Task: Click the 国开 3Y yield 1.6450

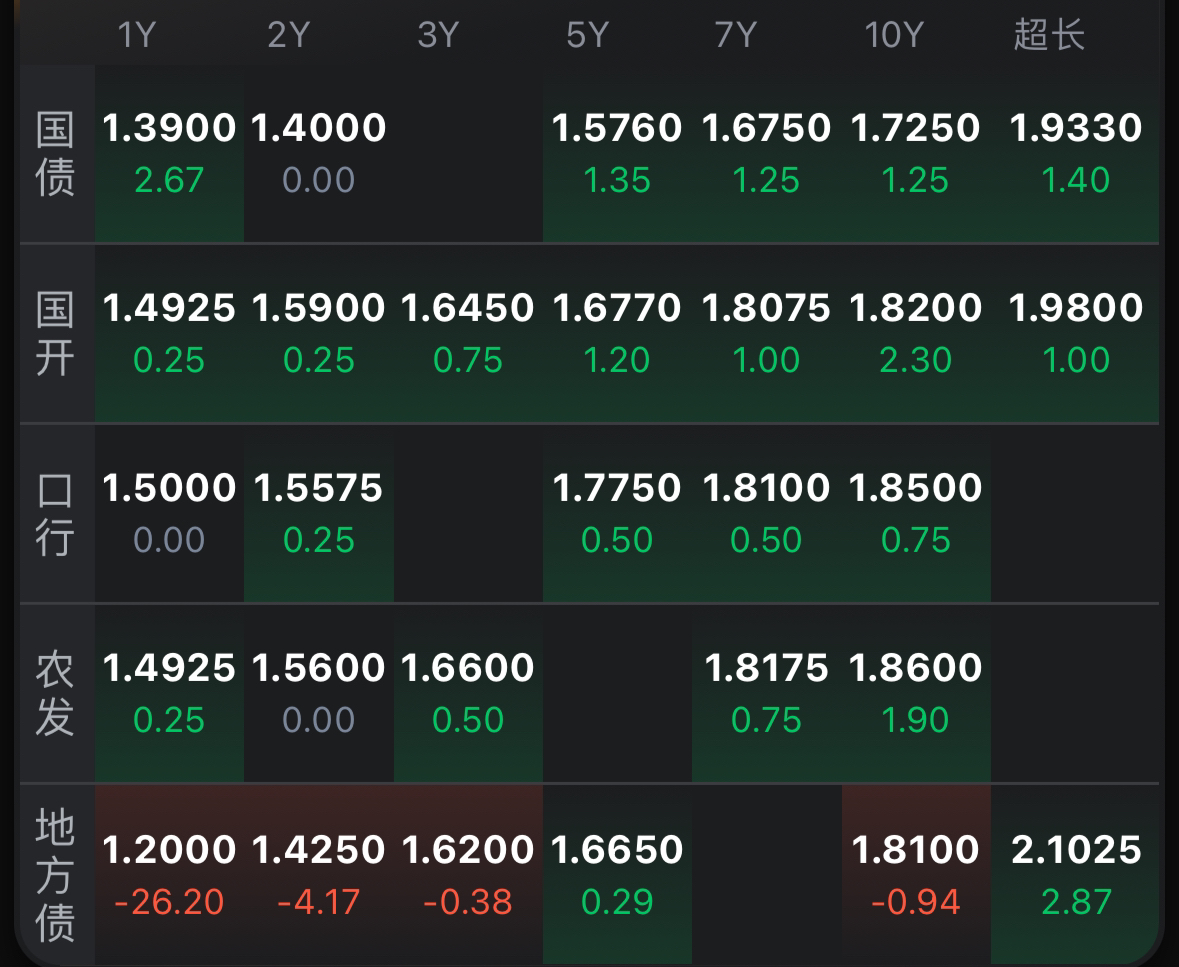Action: pyautogui.click(x=467, y=308)
